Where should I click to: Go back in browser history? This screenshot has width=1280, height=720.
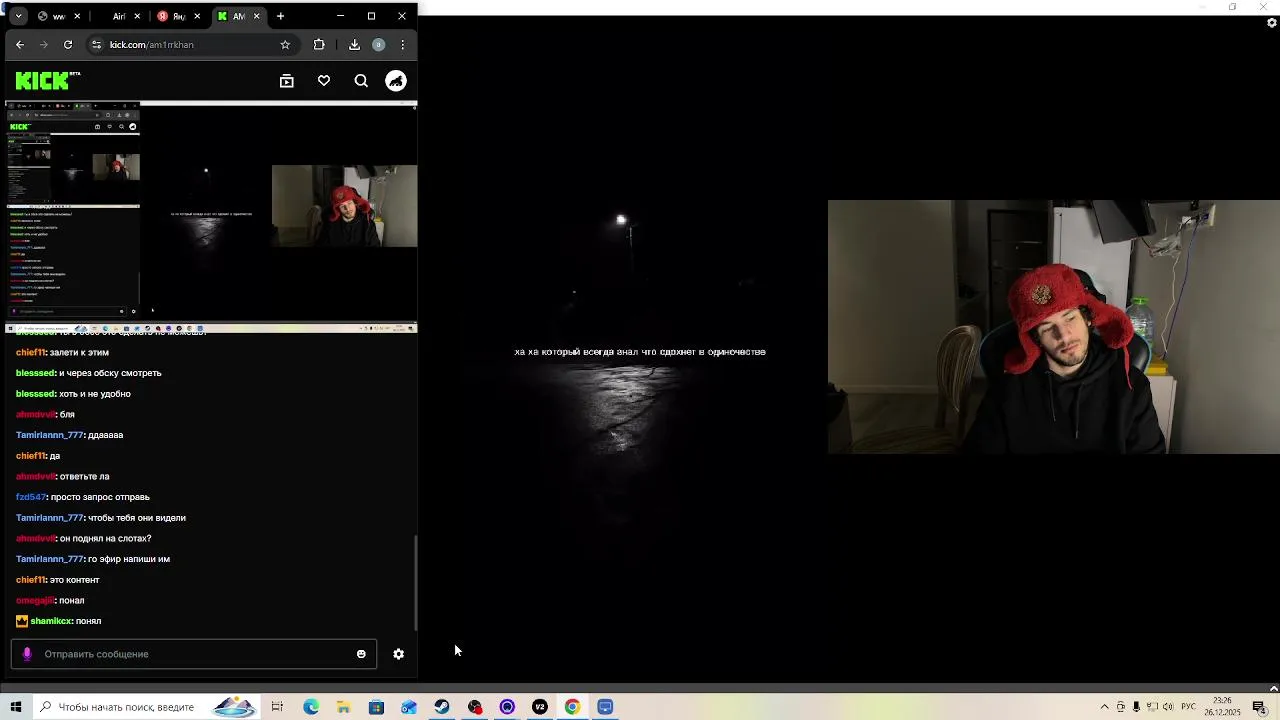click(20, 44)
